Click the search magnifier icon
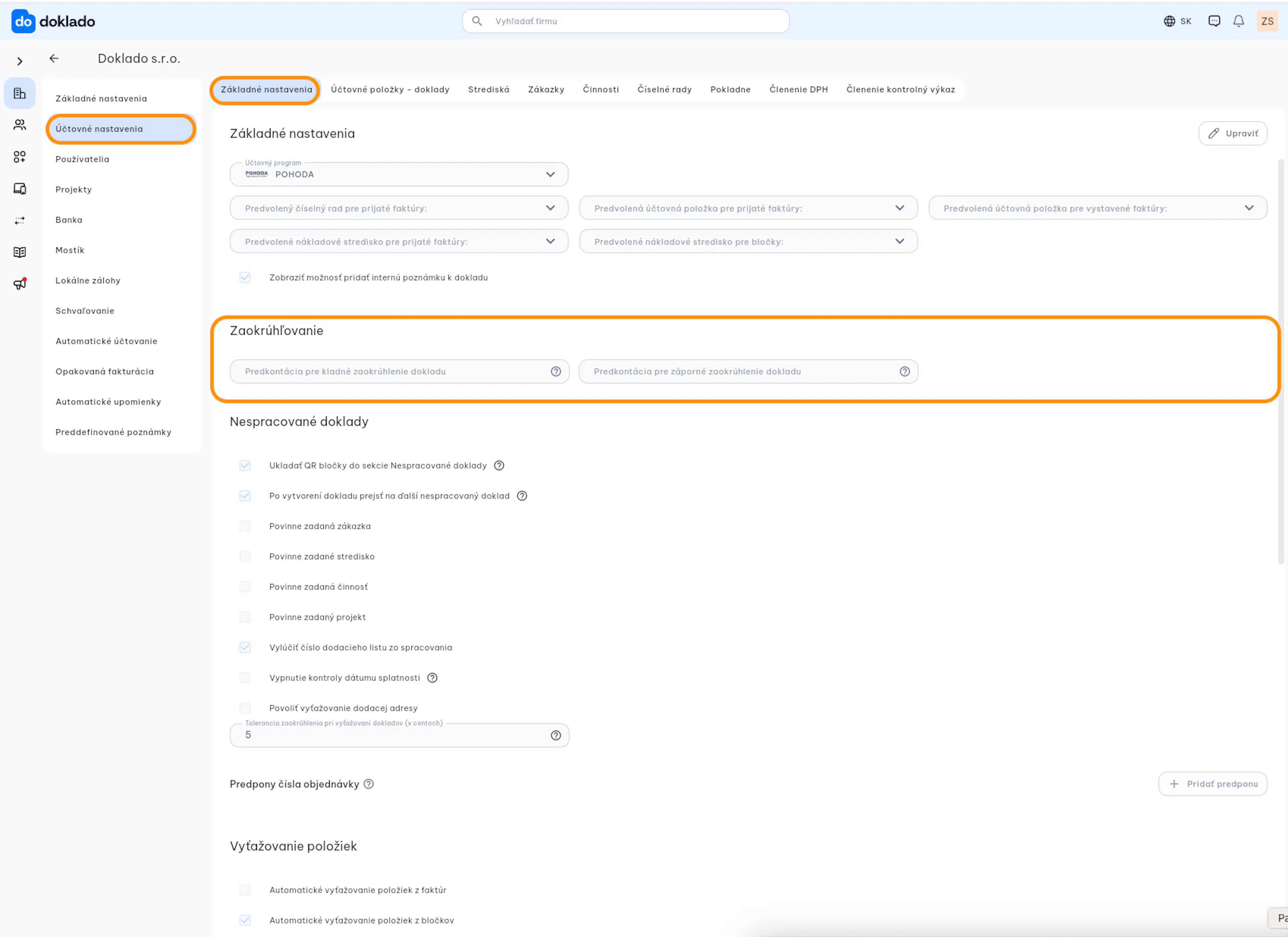This screenshot has width=1288, height=937. (x=477, y=21)
